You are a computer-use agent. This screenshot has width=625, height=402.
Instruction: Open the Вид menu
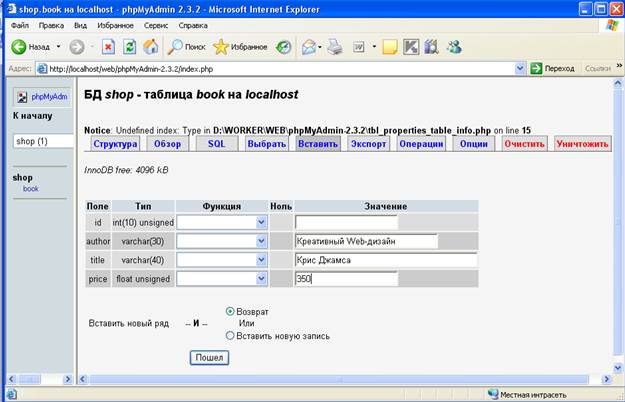pos(80,25)
